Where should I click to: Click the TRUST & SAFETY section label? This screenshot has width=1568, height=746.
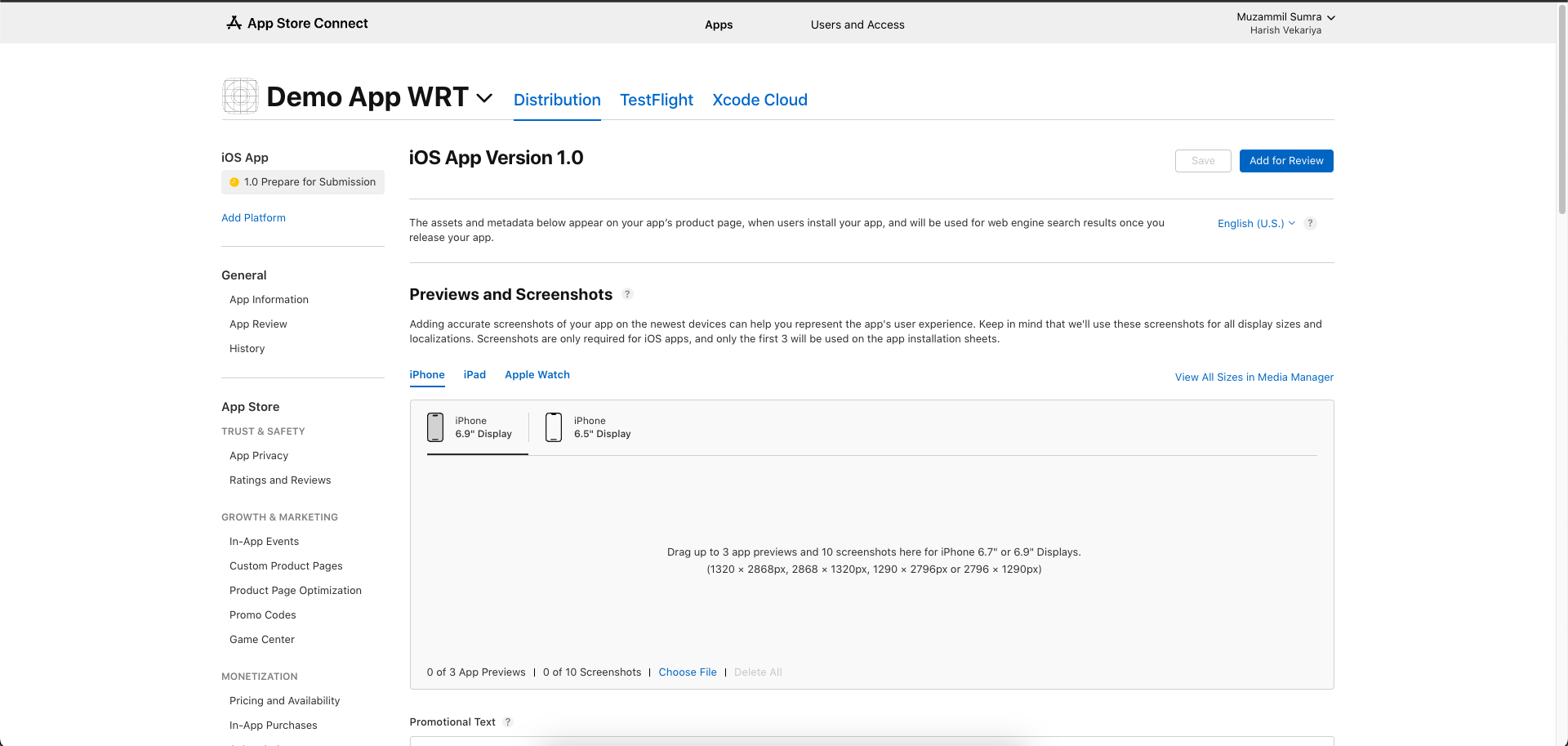[x=263, y=431]
